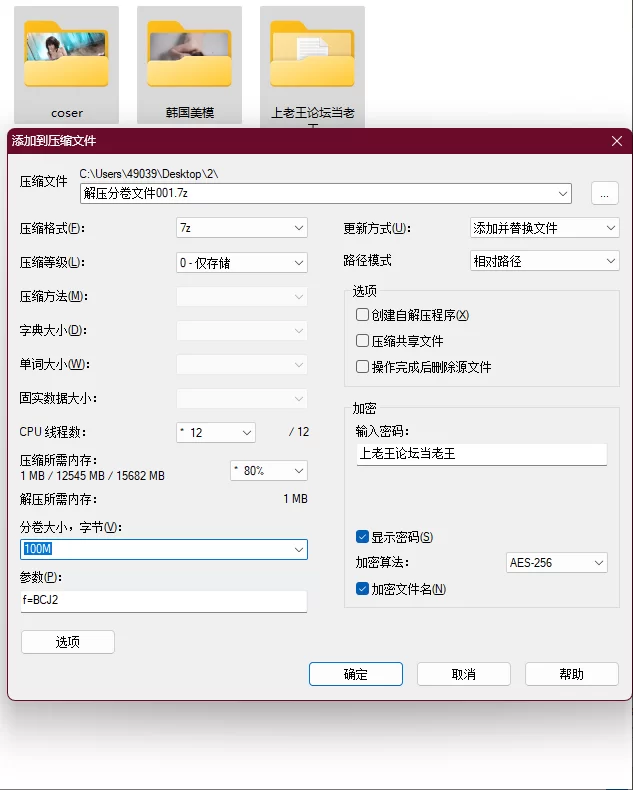Click the 帮助 button
Image resolution: width=633 pixels, height=790 pixels.
572,674
